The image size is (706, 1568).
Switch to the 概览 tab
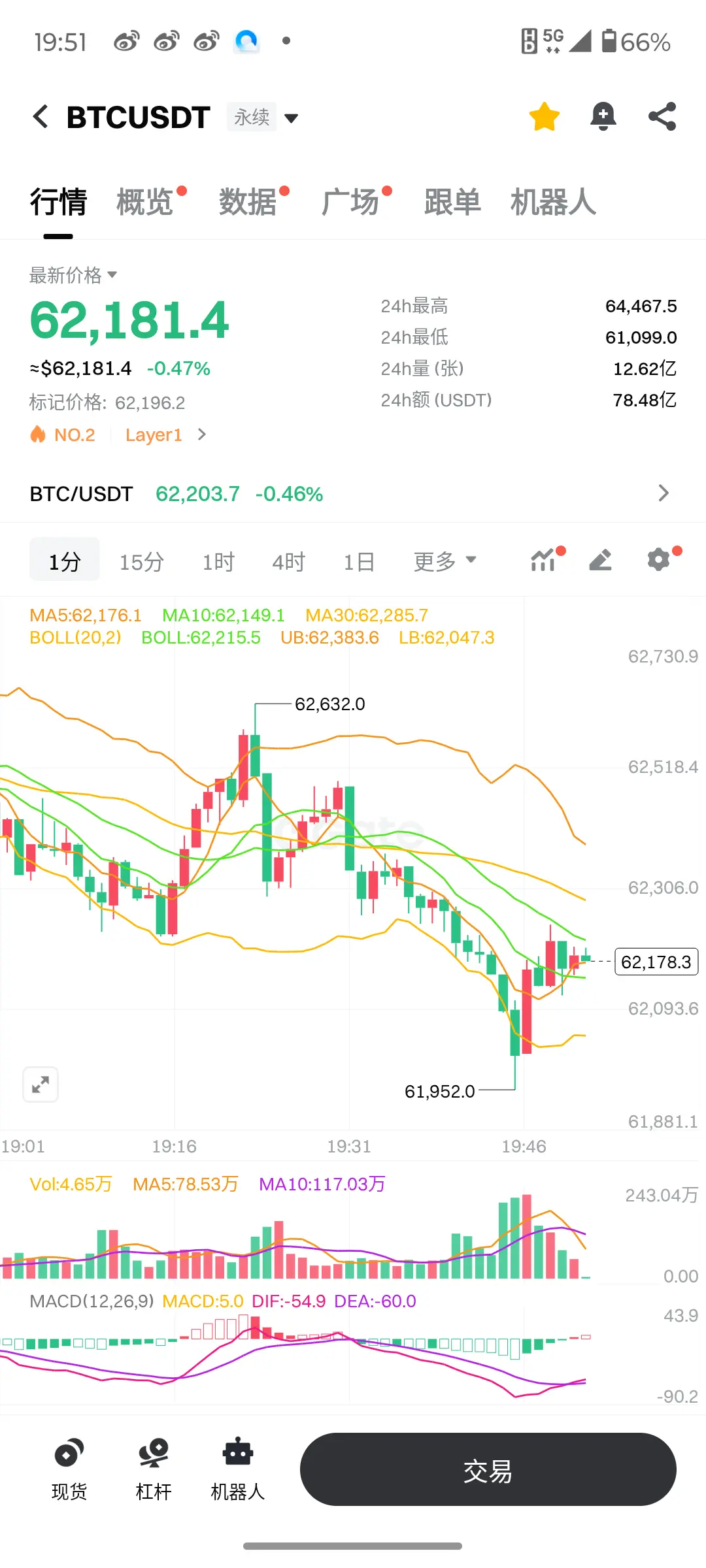click(145, 202)
